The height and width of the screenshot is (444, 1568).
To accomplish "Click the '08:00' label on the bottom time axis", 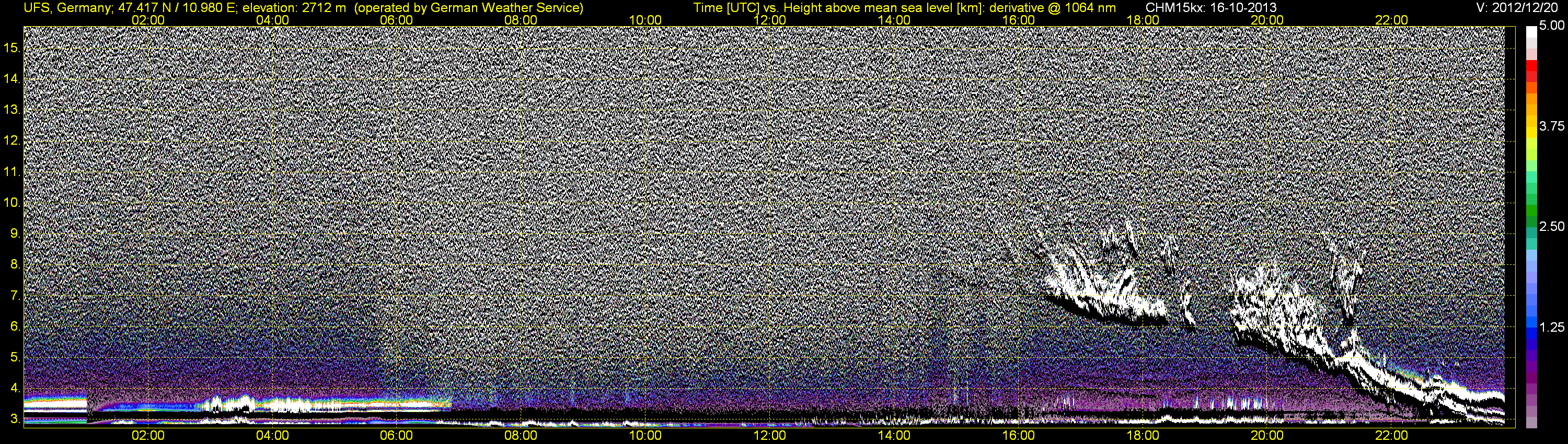I will click(x=521, y=436).
